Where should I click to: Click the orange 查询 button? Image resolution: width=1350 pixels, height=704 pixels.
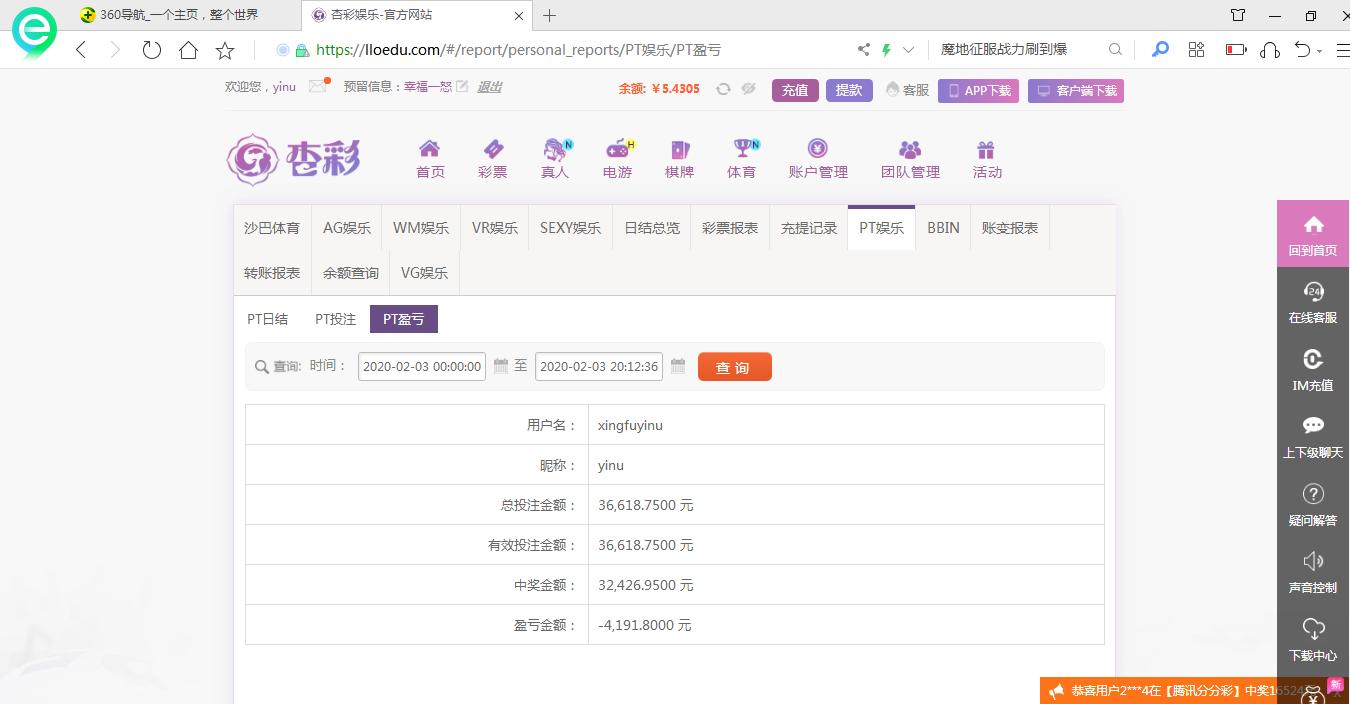click(734, 367)
